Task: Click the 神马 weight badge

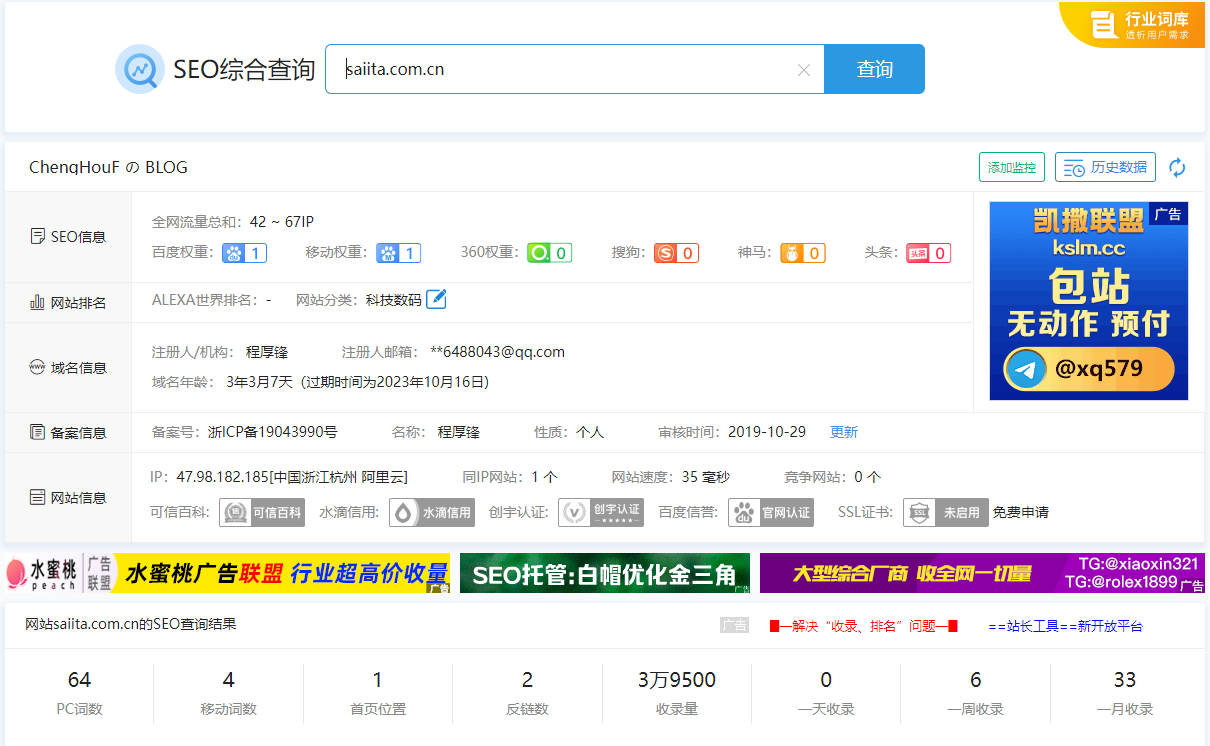Action: [802, 253]
